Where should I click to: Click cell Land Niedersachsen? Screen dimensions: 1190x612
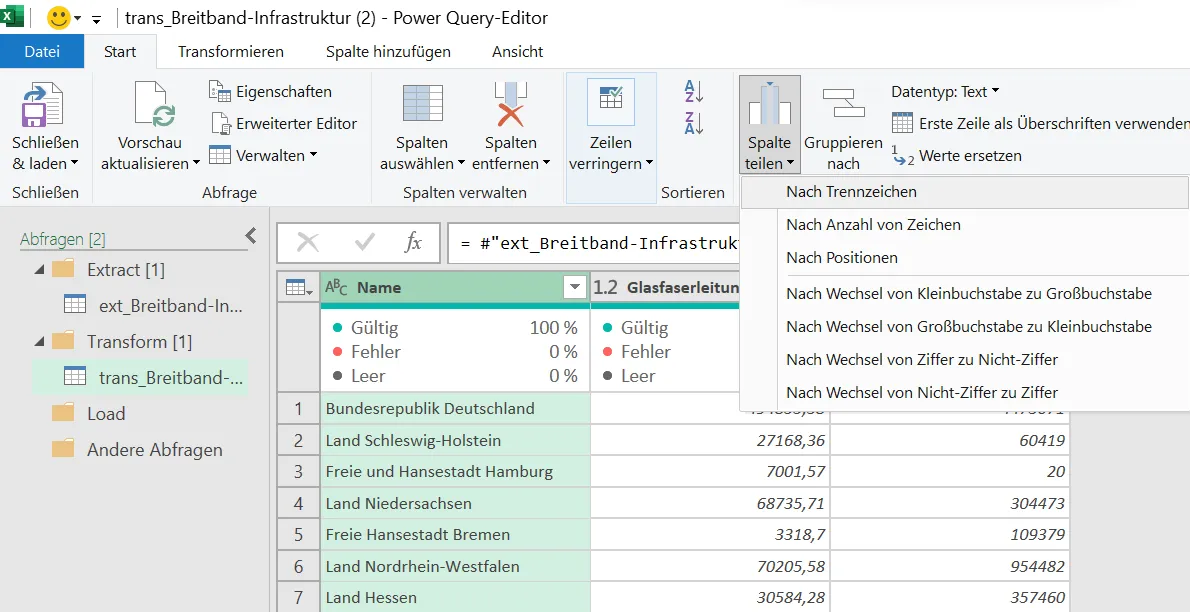coord(455,503)
